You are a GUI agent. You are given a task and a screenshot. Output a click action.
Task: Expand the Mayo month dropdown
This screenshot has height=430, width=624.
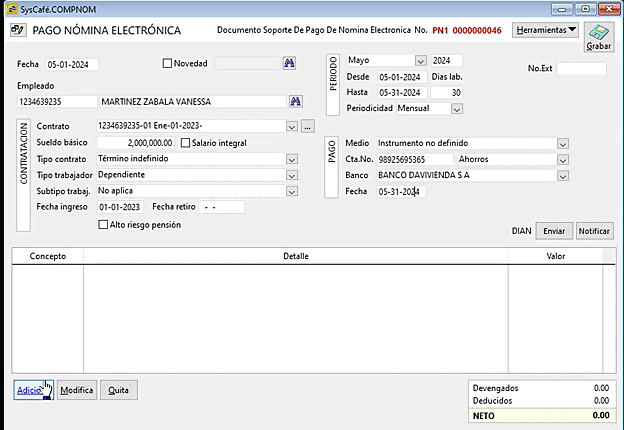pyautogui.click(x=421, y=61)
